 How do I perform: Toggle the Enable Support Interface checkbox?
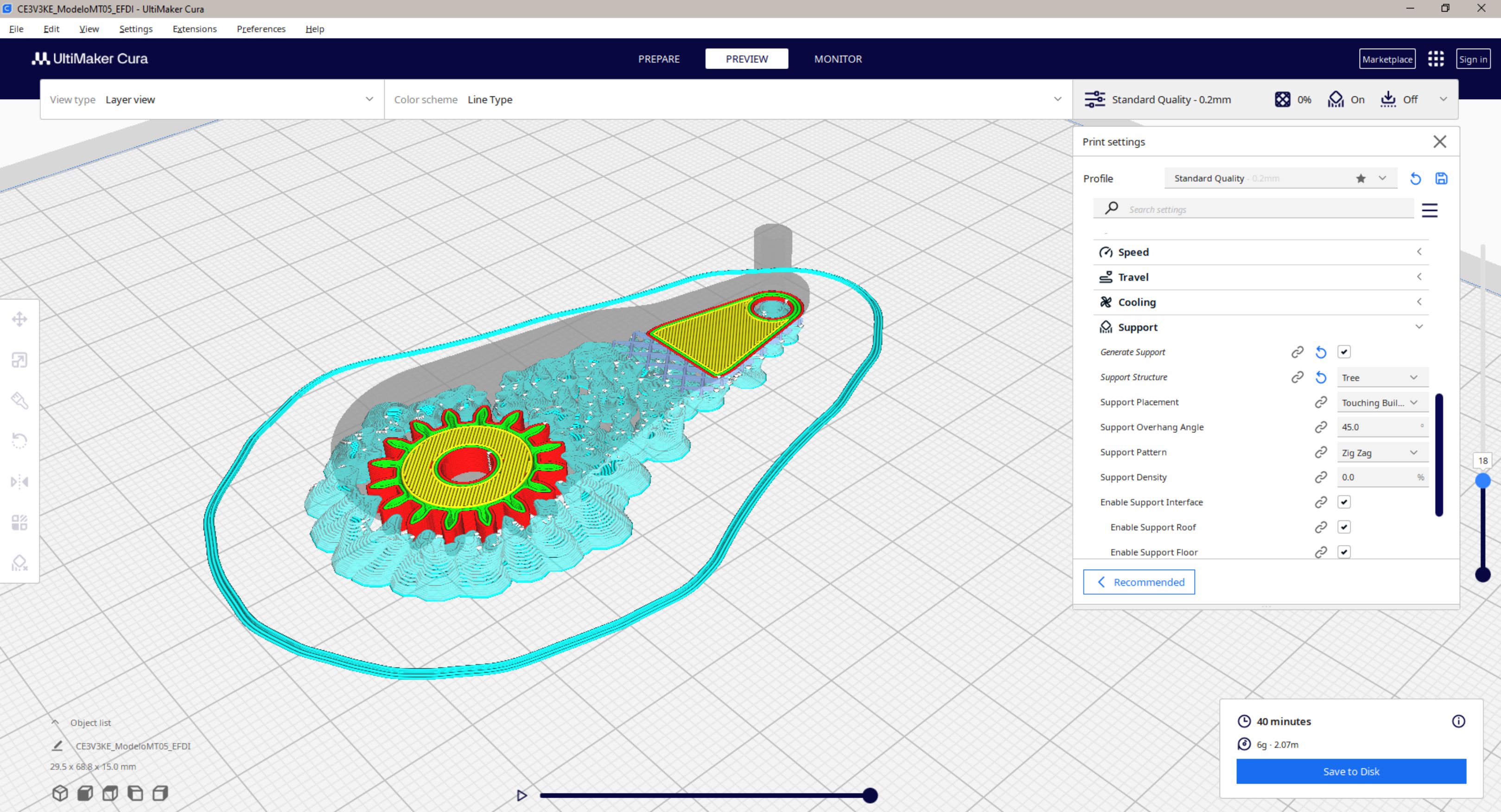1344,502
